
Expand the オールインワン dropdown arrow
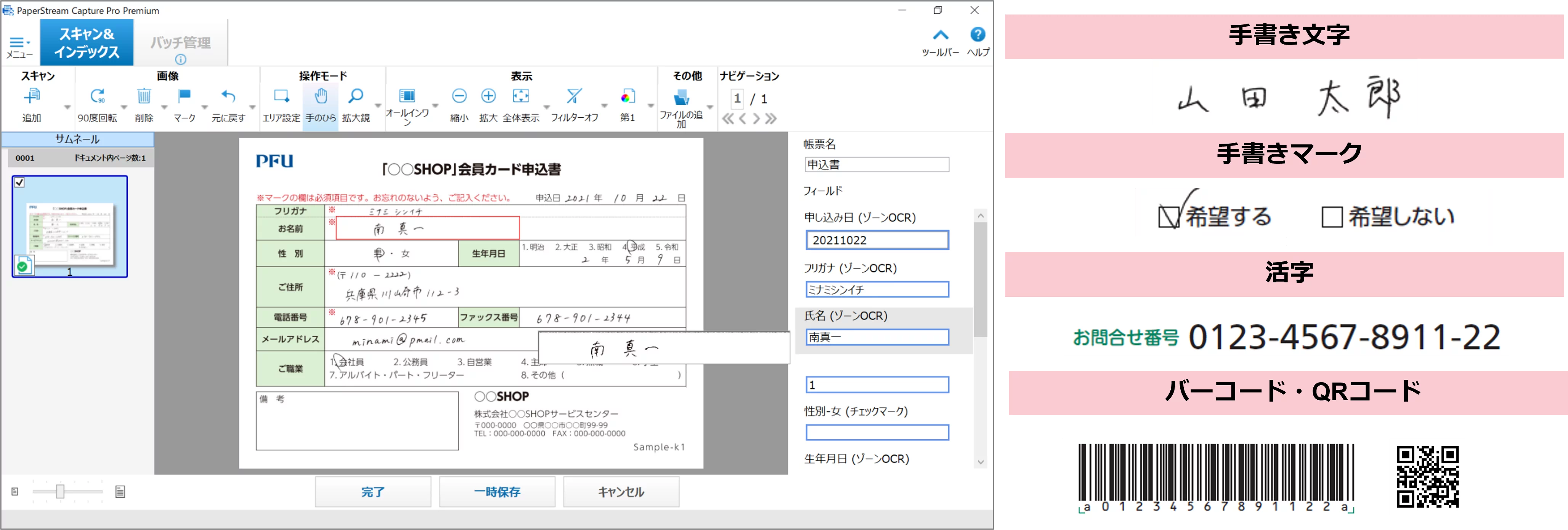[435, 106]
